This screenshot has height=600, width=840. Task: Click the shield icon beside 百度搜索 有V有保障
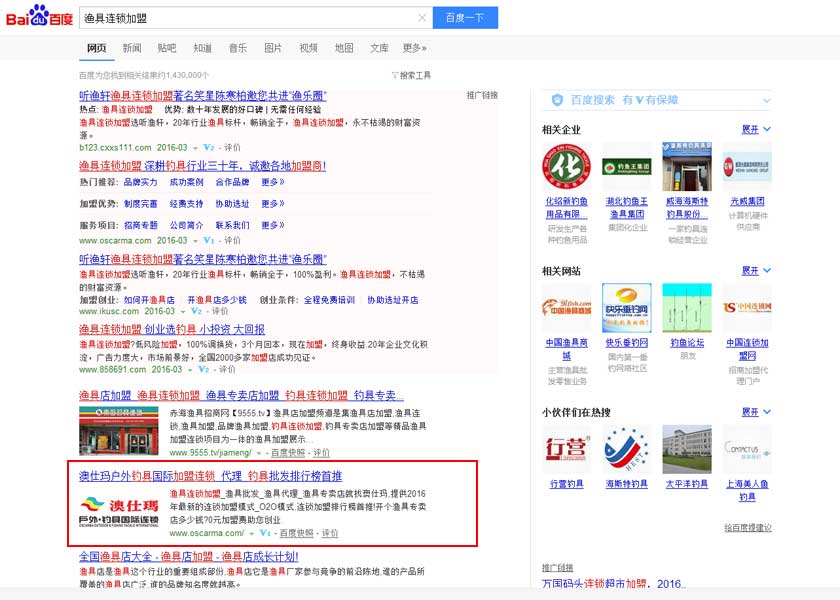pos(557,100)
